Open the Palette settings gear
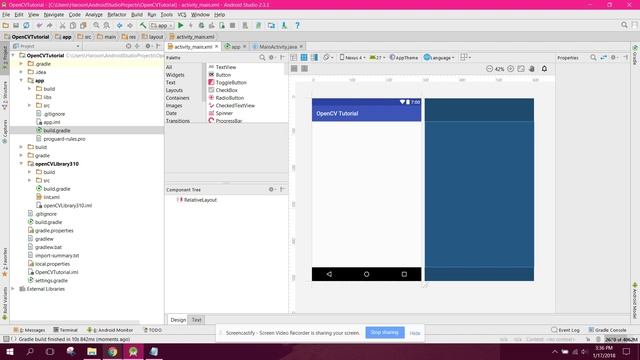This screenshot has width=640, height=360. pyautogui.click(x=271, y=58)
